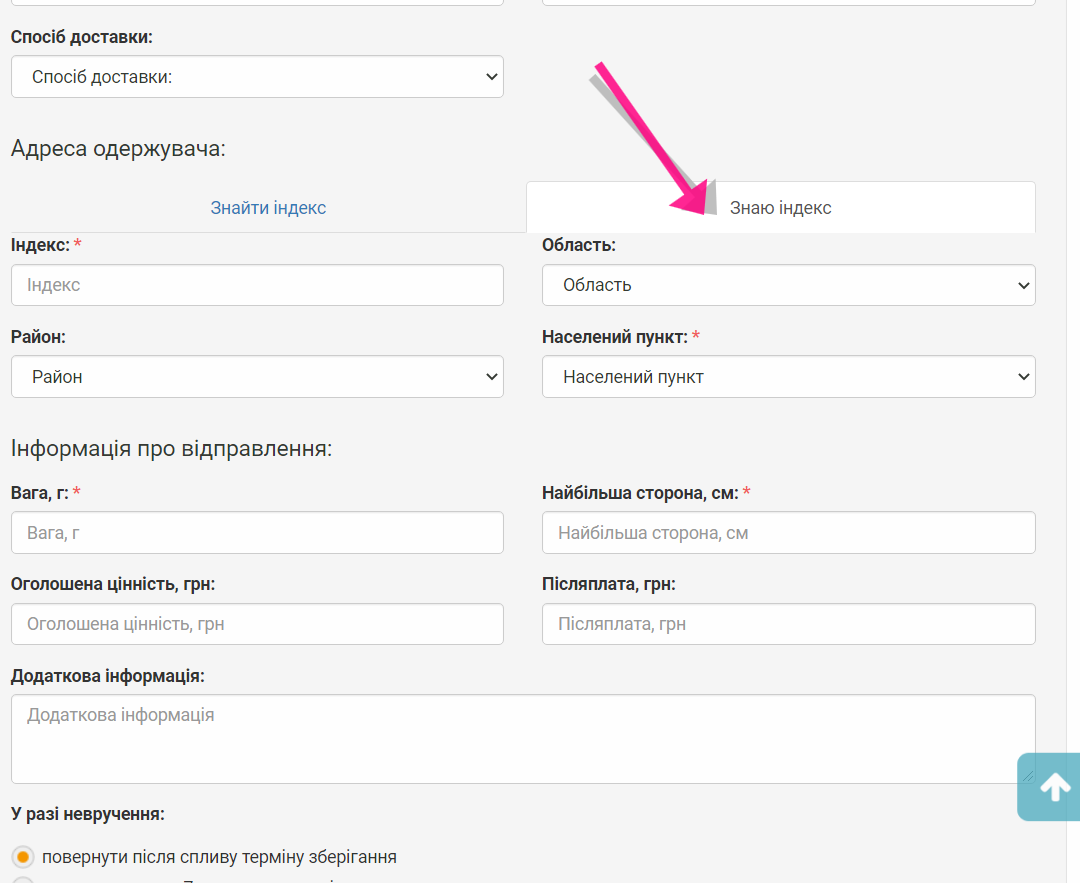
Task: Focus the 'Оголошена цінність, грн' field
Action: tap(257, 624)
